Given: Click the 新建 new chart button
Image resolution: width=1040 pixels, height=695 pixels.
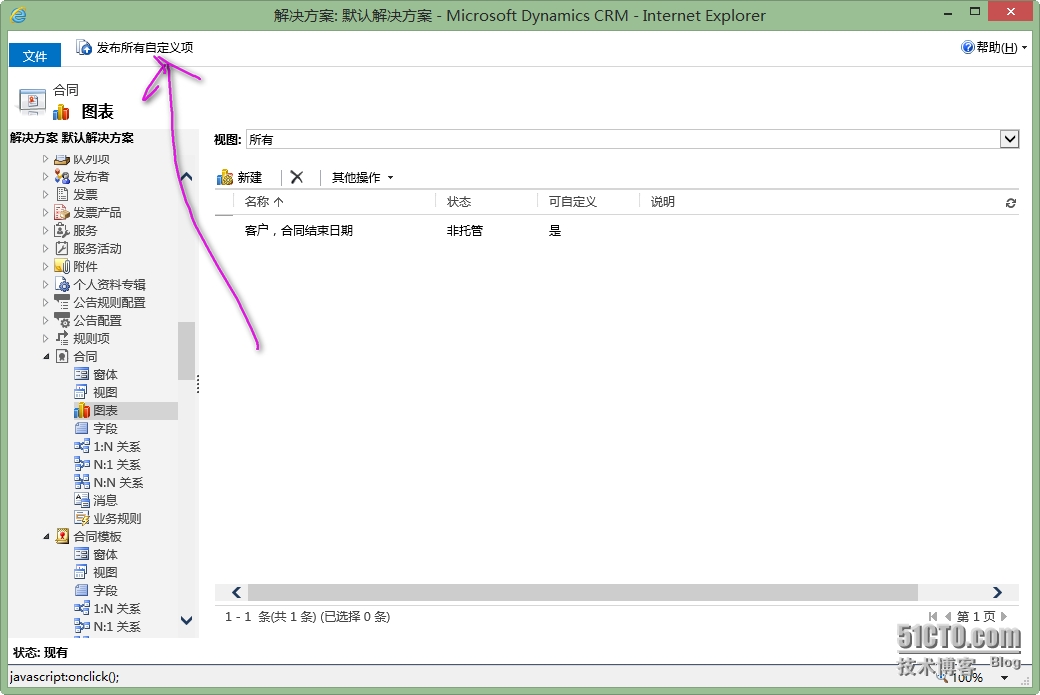Looking at the screenshot, I should (239, 177).
